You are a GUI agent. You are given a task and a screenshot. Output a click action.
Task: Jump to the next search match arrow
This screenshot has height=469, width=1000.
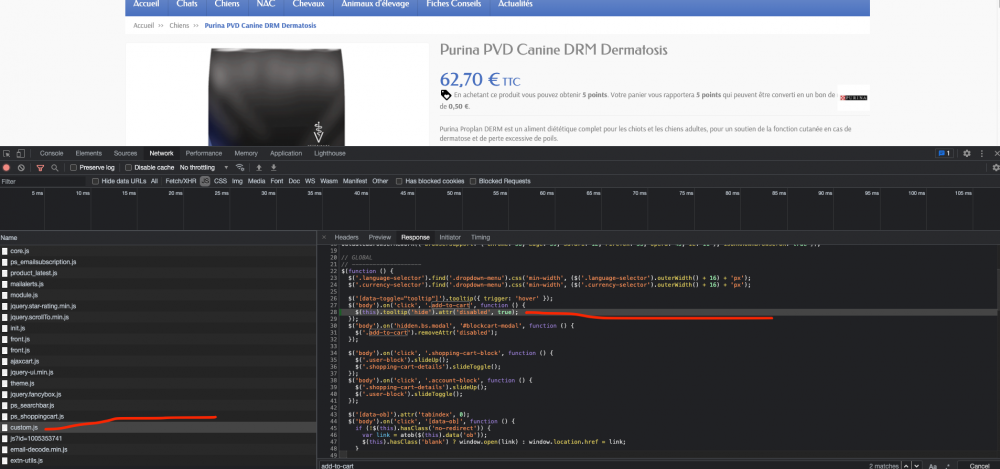916,465
